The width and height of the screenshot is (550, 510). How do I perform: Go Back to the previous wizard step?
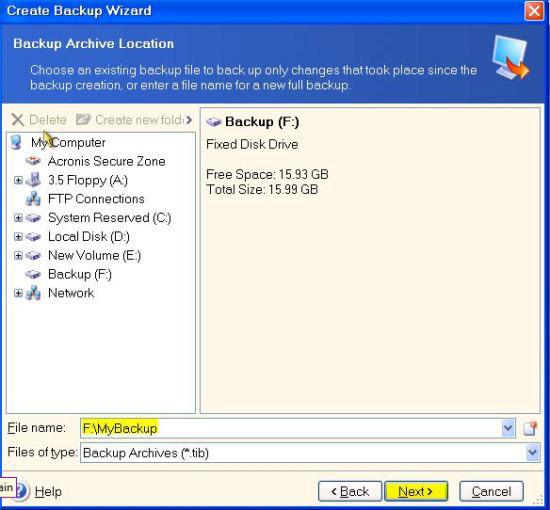click(350, 491)
